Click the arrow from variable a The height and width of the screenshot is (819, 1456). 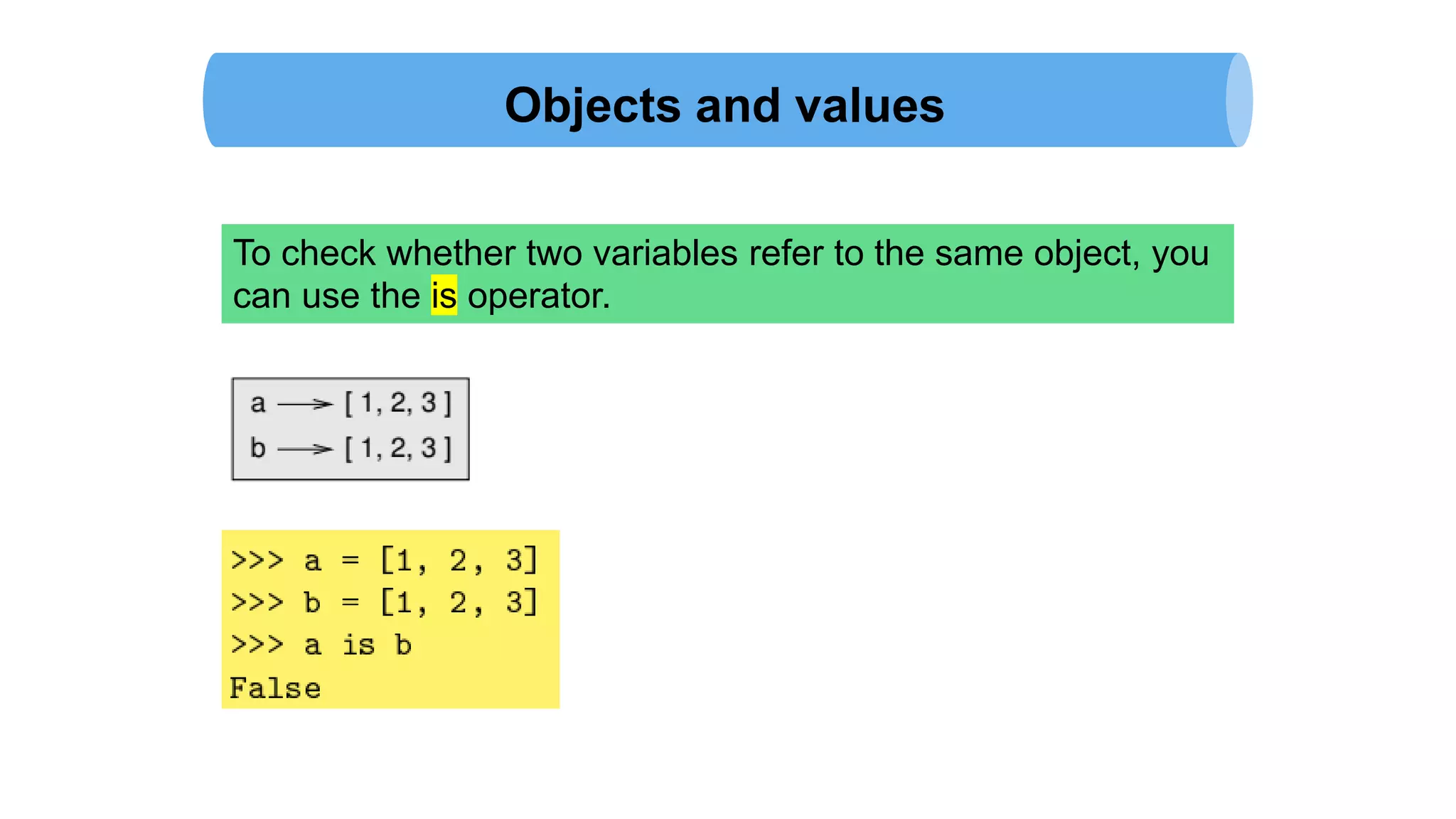304,405
